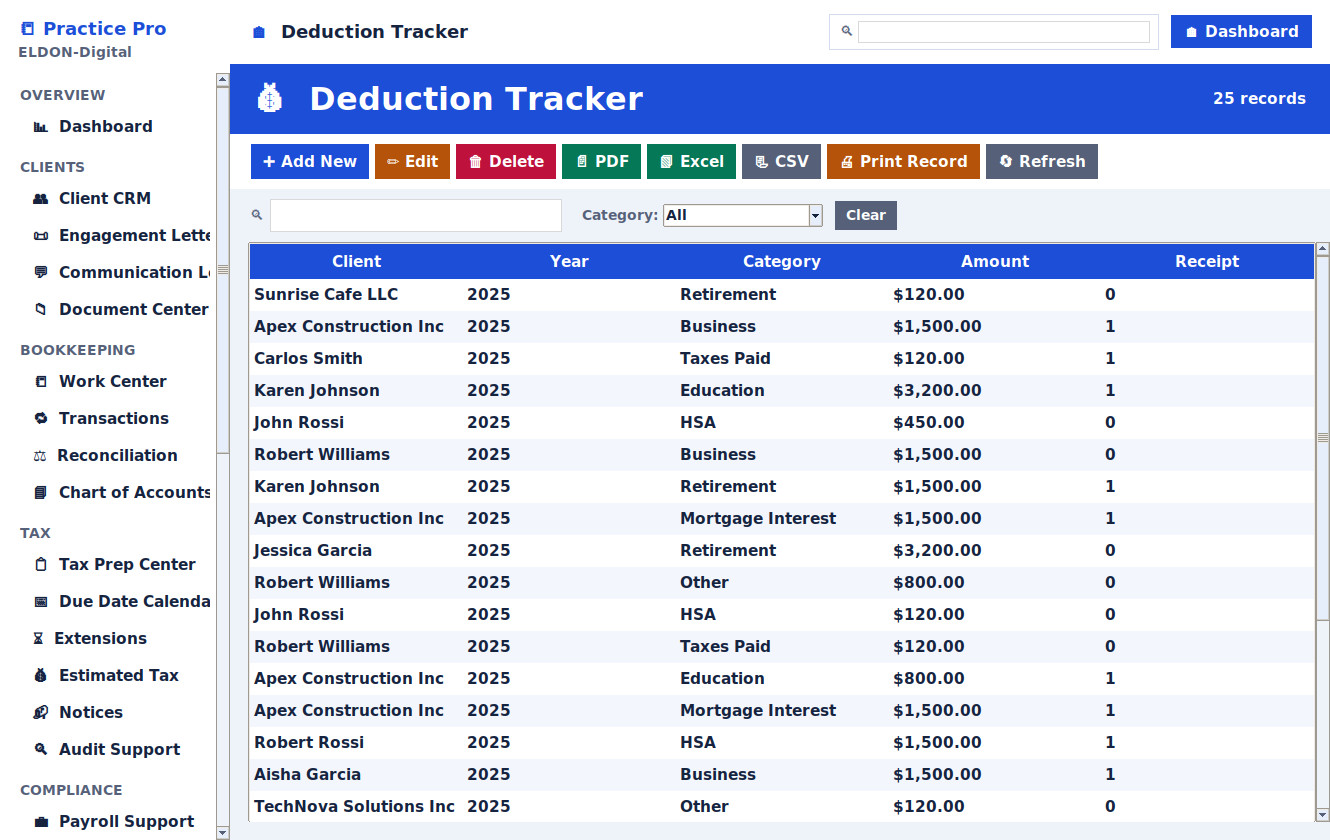
Task: Click the Notices sidebar icon
Action: point(41,713)
